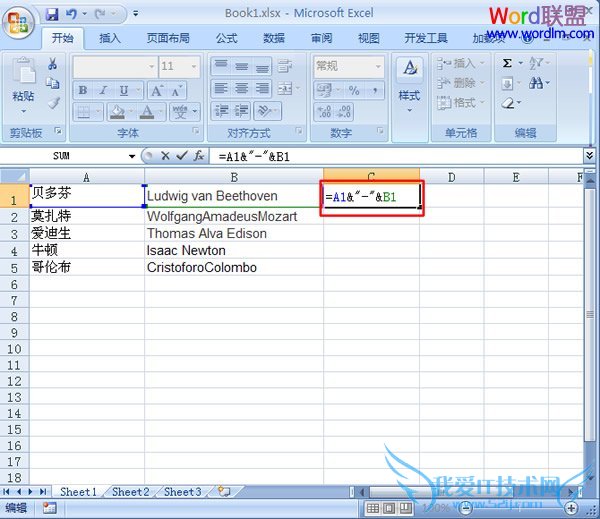Click the Clear eraser icon

507,103
